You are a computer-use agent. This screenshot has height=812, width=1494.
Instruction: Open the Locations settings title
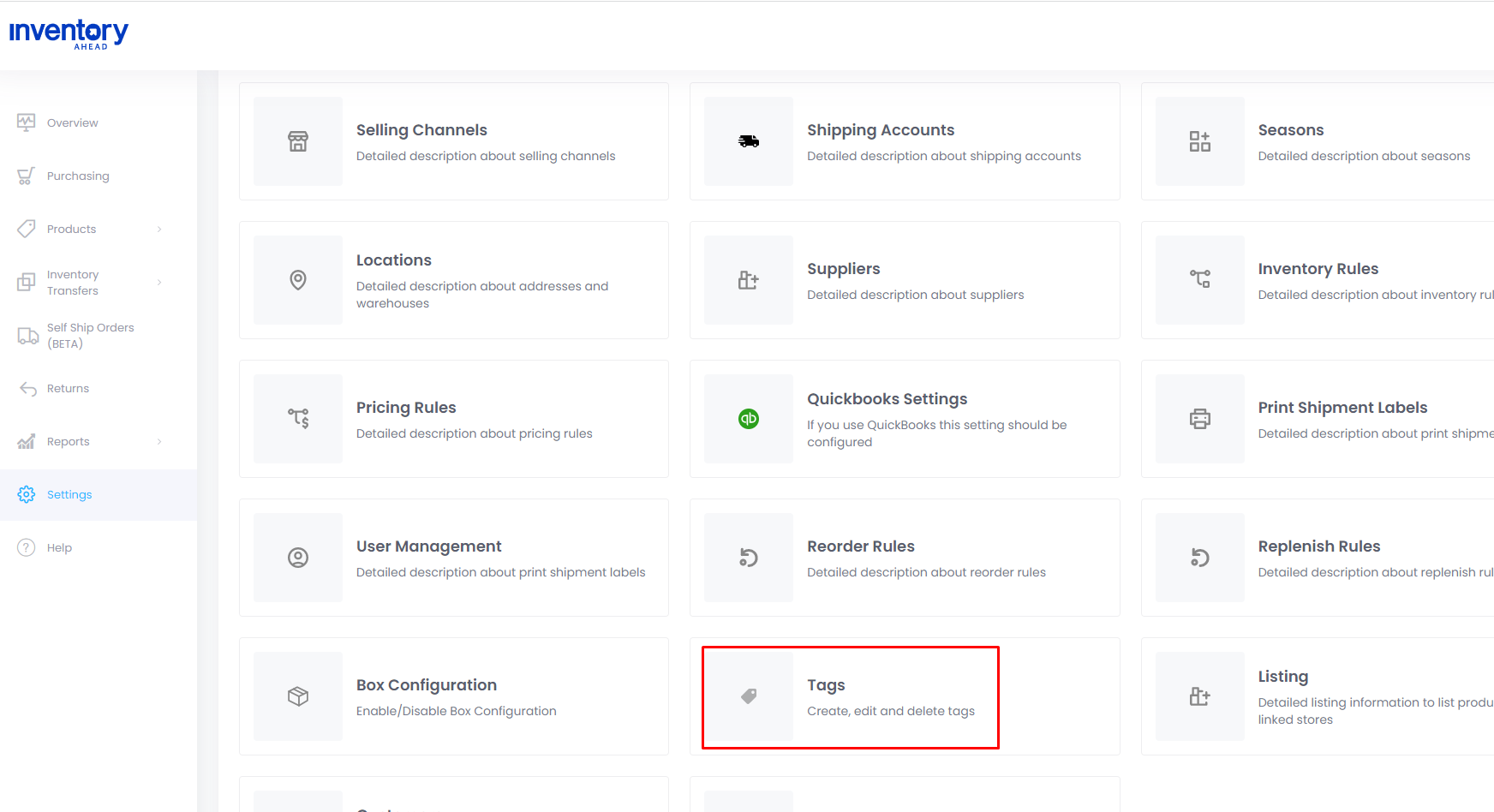(x=394, y=260)
